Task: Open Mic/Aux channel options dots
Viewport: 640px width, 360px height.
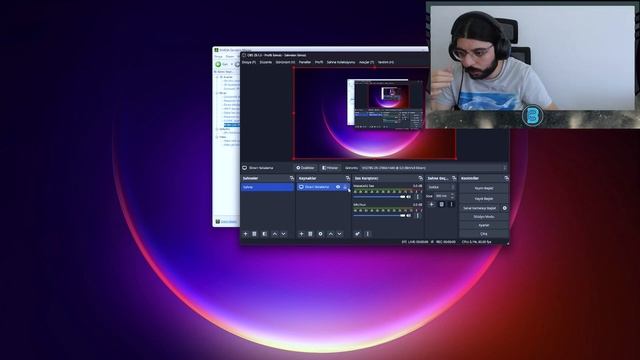Action: [417, 216]
